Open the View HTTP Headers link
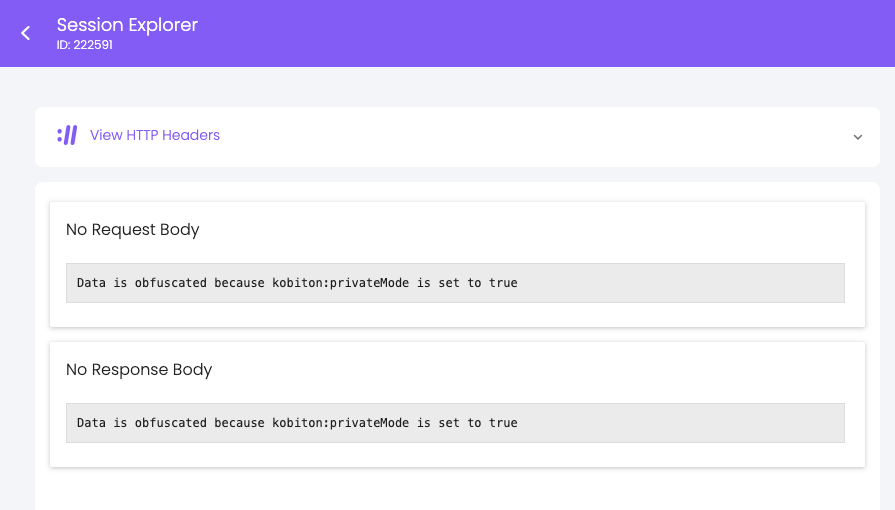This screenshot has height=510, width=895. (155, 135)
